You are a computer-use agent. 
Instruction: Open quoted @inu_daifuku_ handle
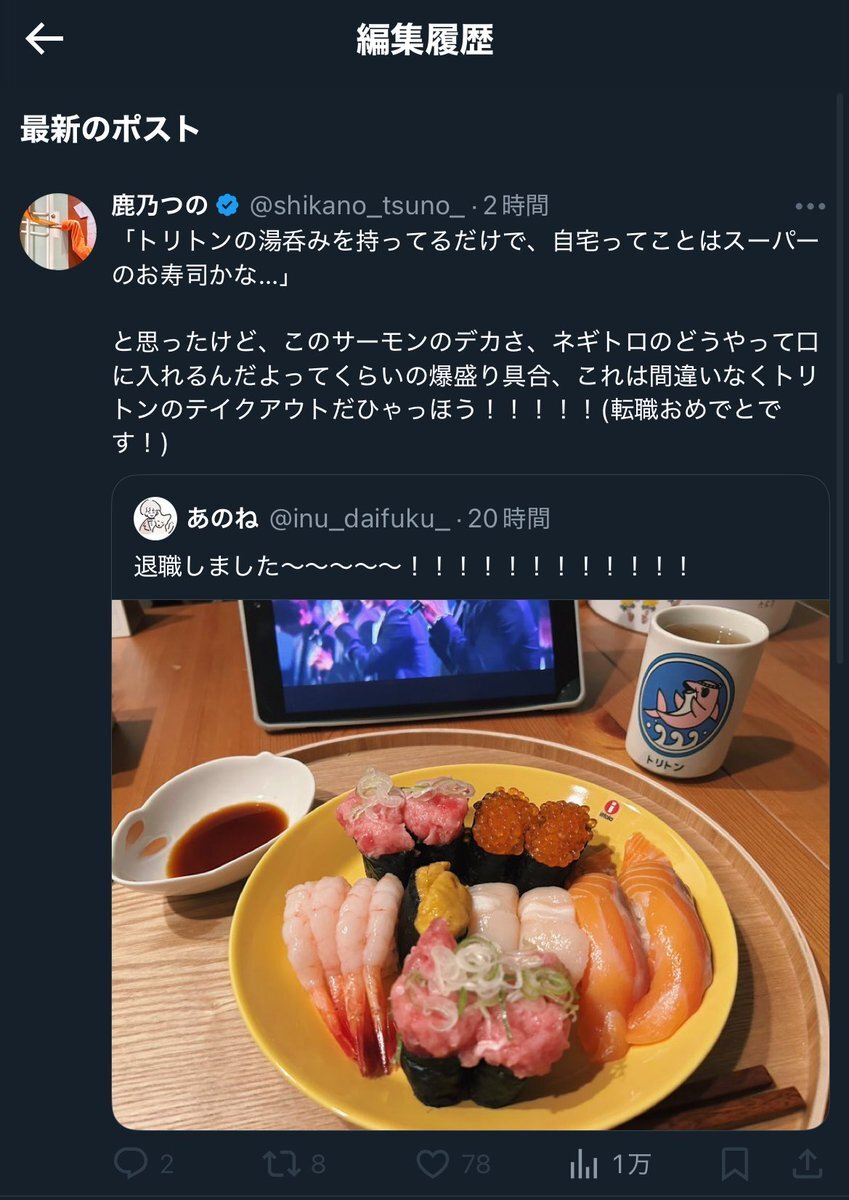click(360, 518)
